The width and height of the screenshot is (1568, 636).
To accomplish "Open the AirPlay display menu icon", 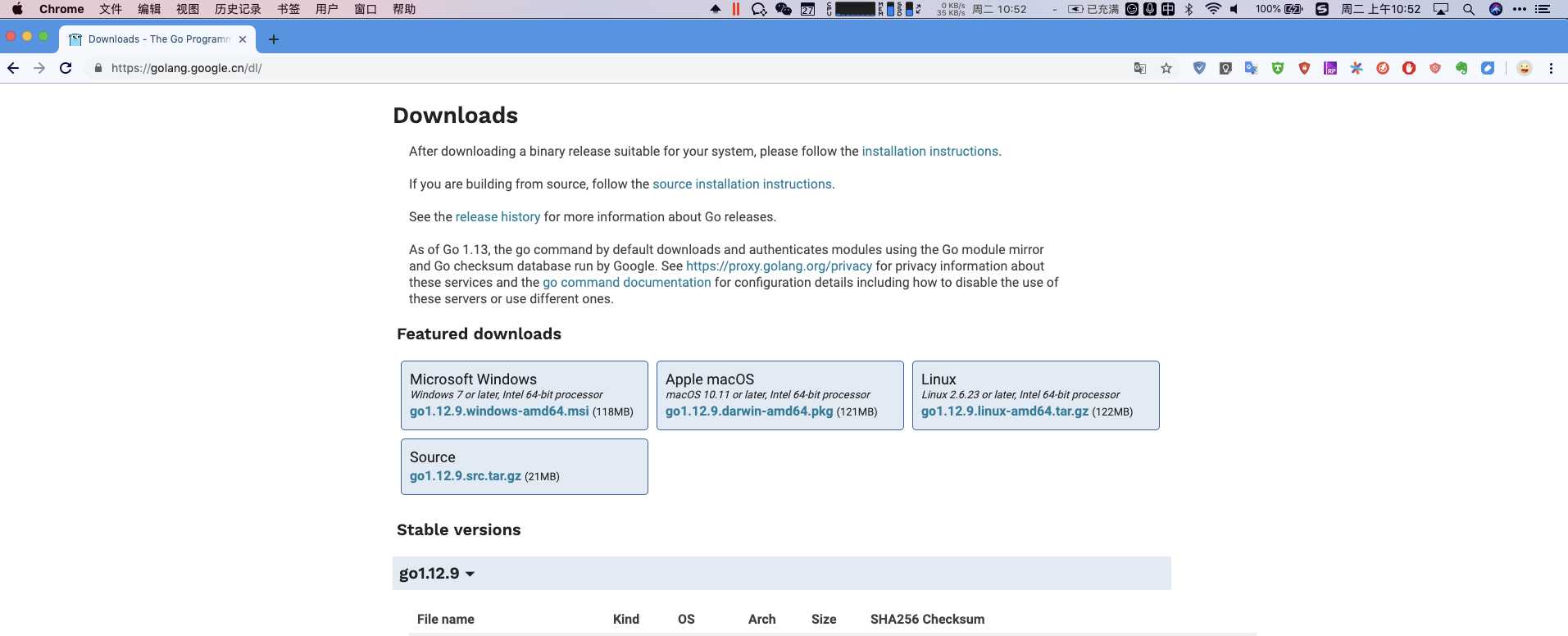I will 1441,9.
